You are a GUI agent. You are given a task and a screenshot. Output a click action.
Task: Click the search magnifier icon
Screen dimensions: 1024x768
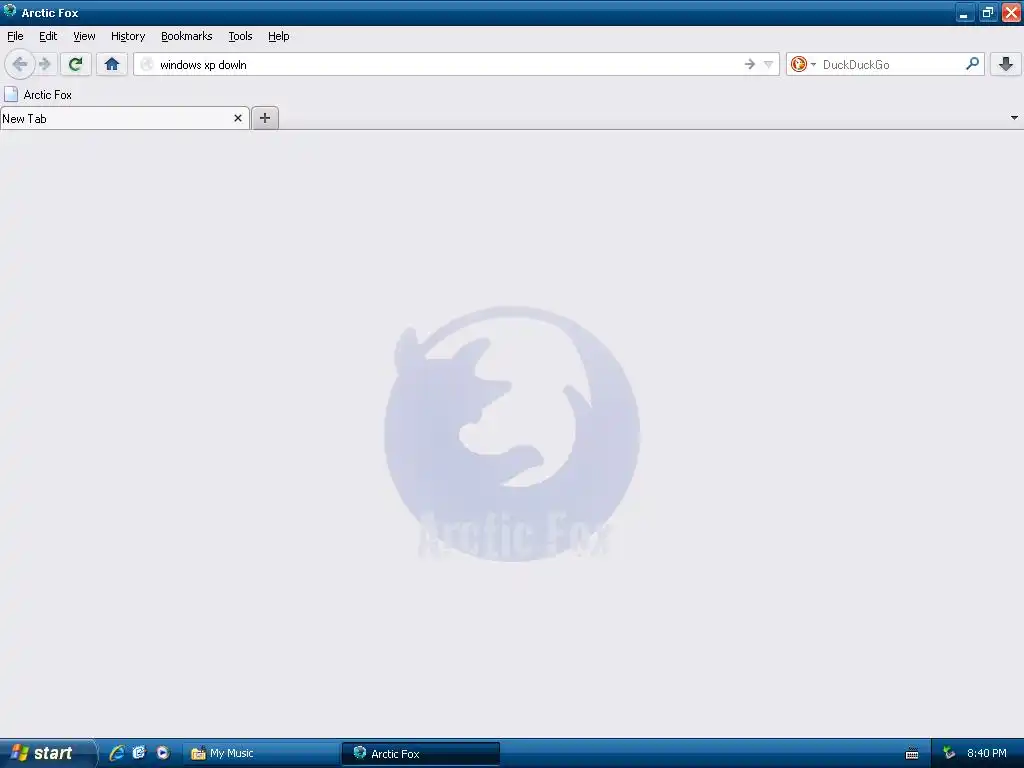(x=972, y=64)
